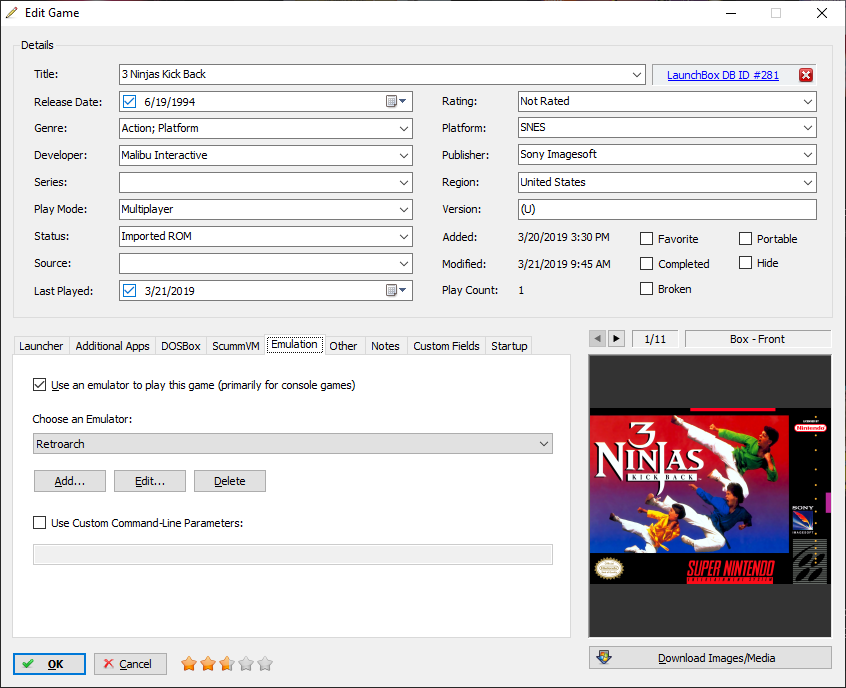Click the Edit... emulator button
The image size is (846, 688).
click(x=150, y=481)
